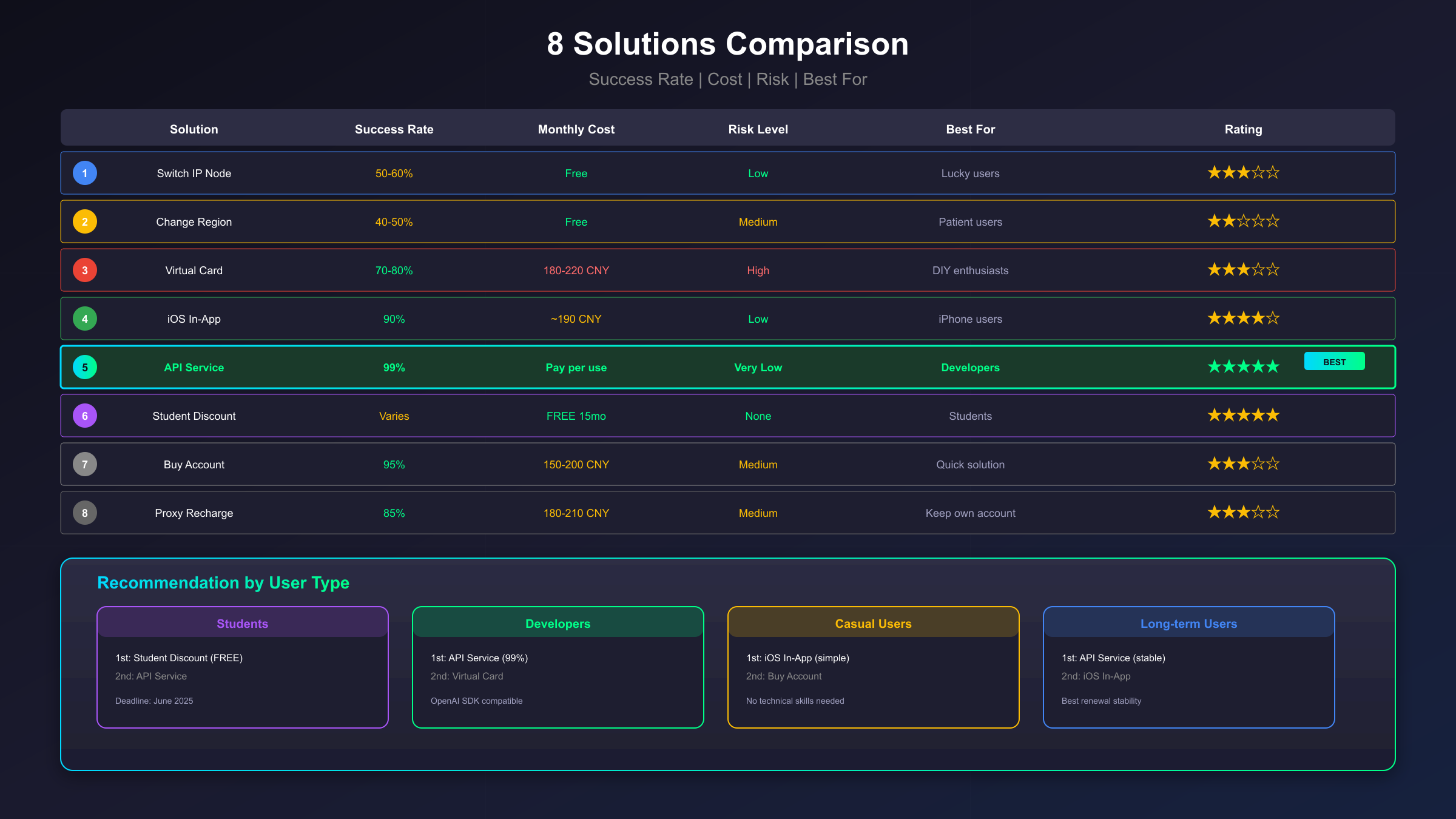Click the BEST badge on API Service row

(x=1334, y=362)
